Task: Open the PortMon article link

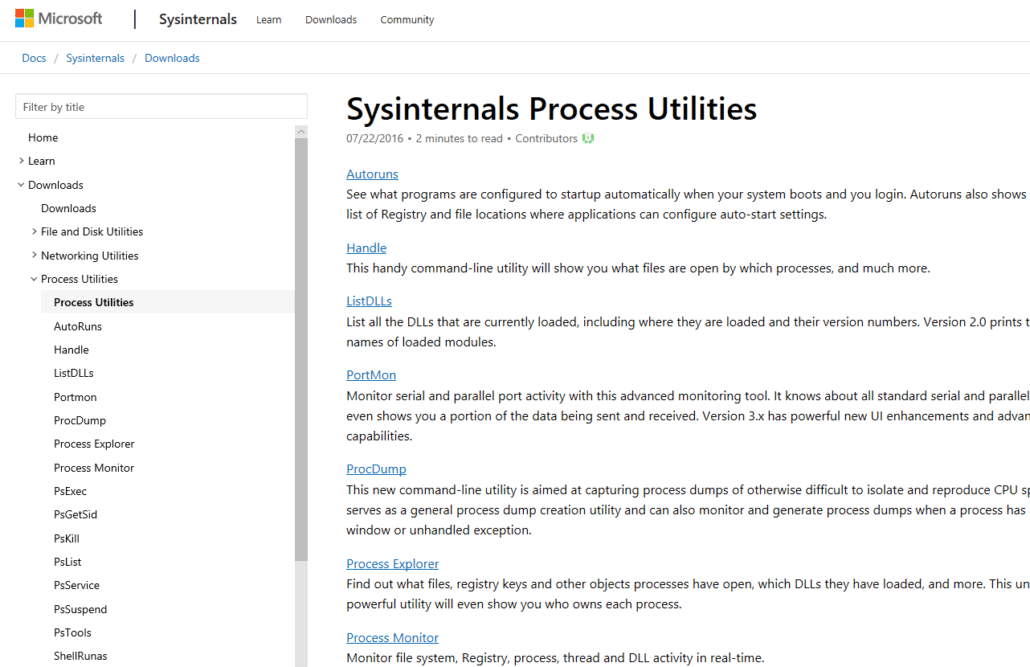Action: 371,375
